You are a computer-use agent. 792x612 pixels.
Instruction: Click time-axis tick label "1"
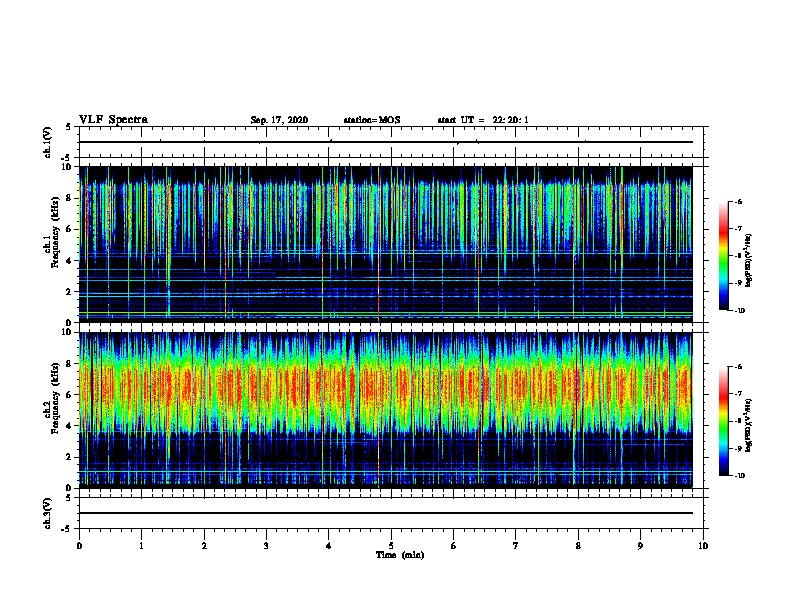pos(141,545)
